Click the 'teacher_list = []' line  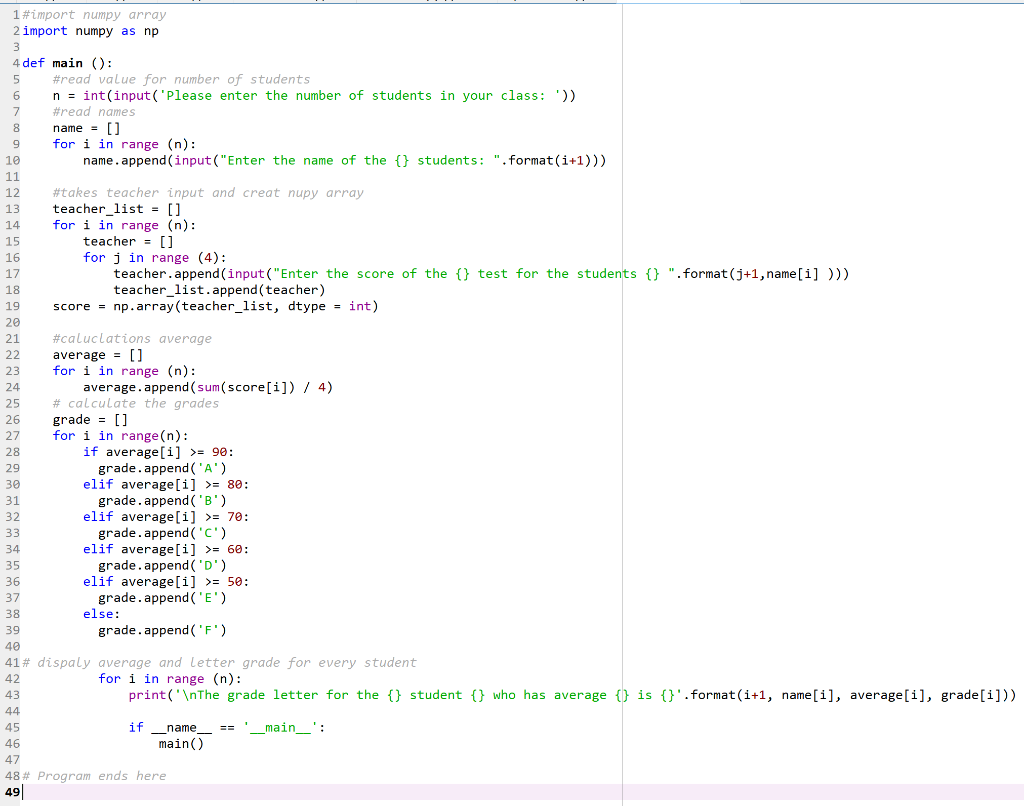coord(117,209)
